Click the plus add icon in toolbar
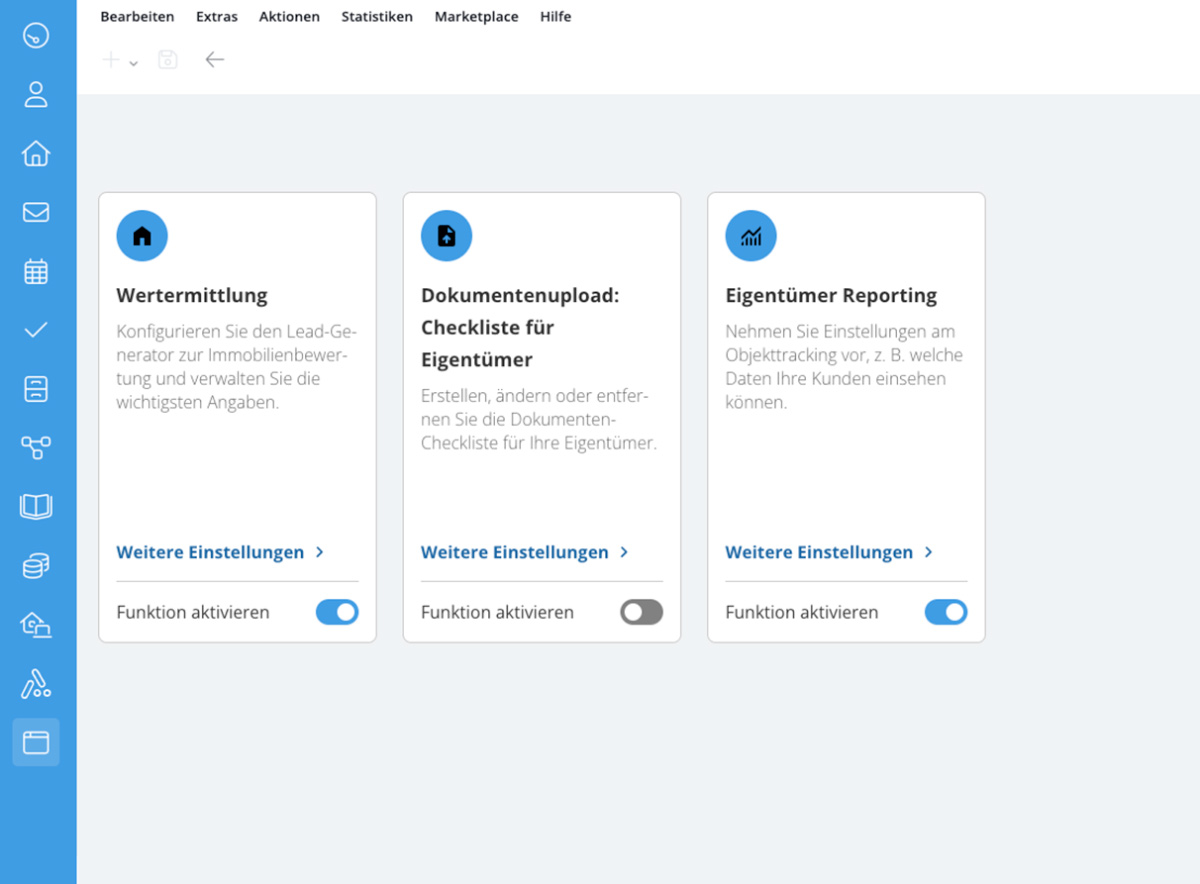This screenshot has height=884, width=1200. coord(112,60)
